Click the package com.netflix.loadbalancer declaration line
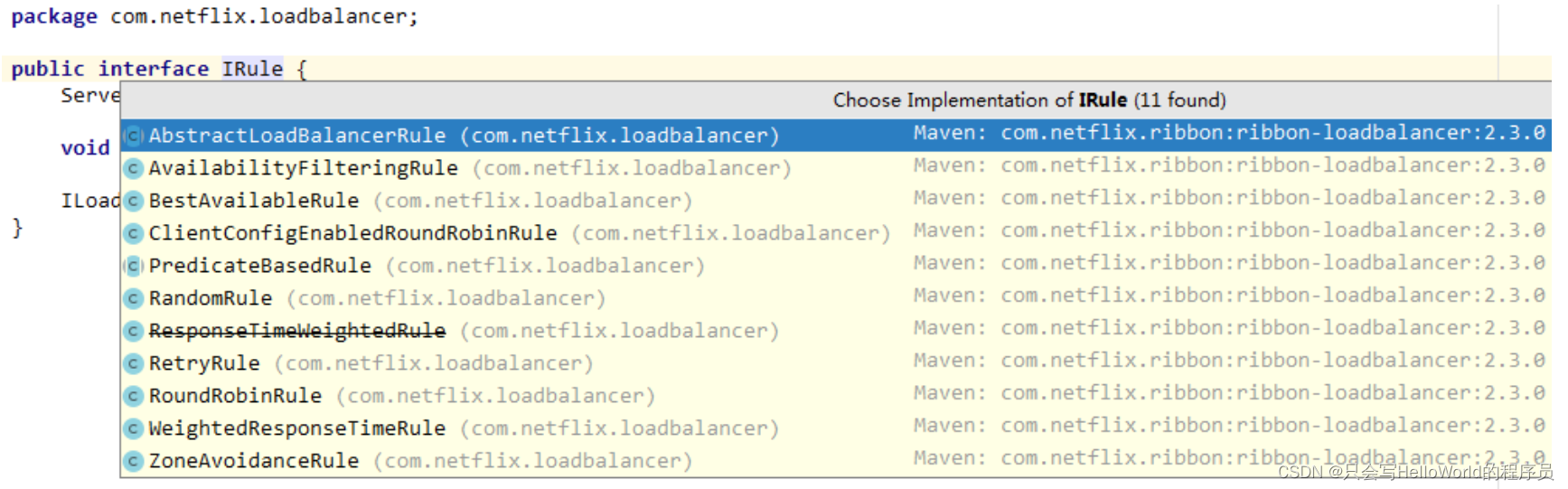This screenshot has width=1568, height=489. pyautogui.click(x=214, y=16)
